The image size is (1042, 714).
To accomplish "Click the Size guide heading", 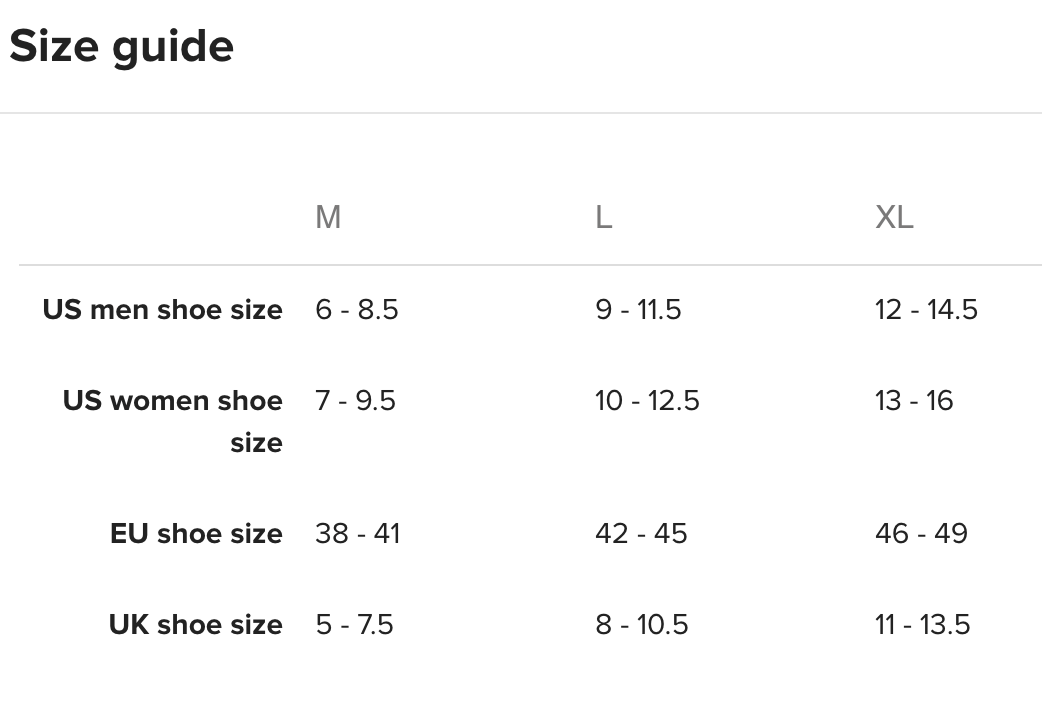I will point(121,47).
